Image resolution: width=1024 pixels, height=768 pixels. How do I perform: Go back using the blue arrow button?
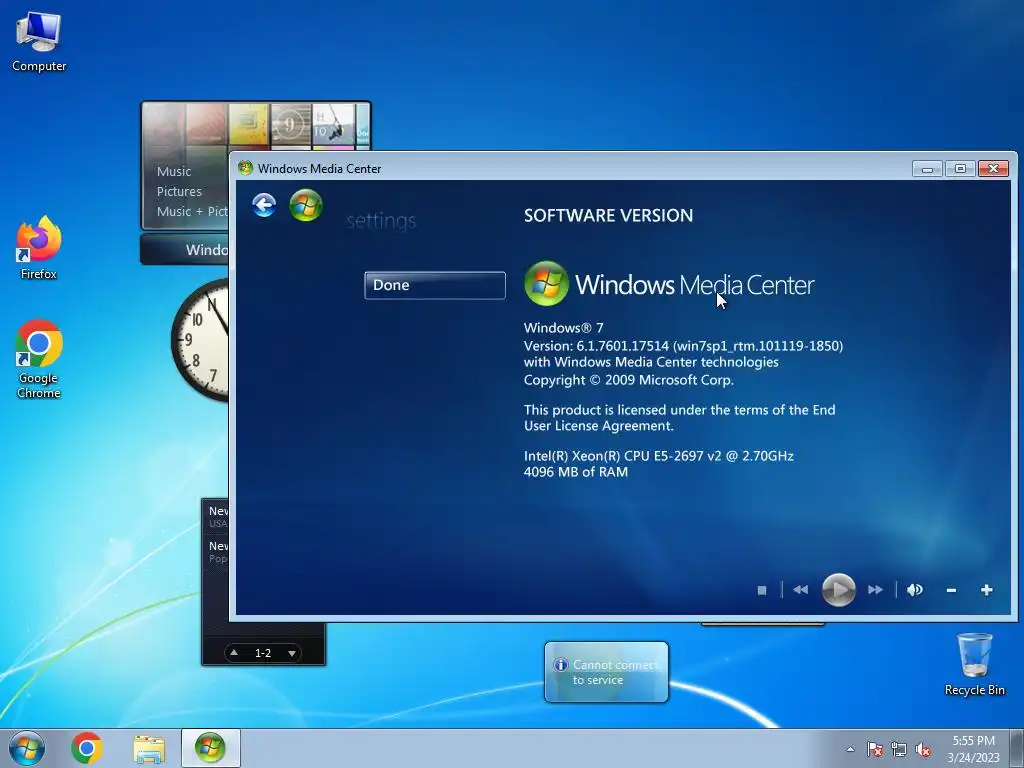pyautogui.click(x=264, y=205)
